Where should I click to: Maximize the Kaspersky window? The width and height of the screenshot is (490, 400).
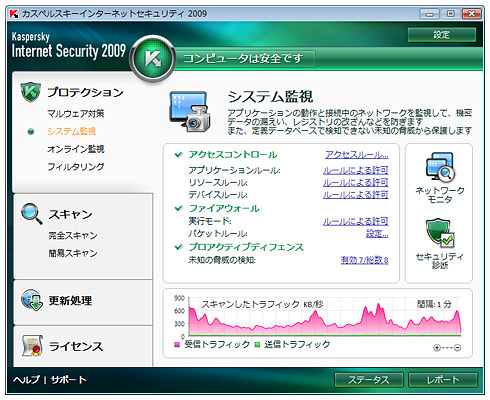coord(450,14)
